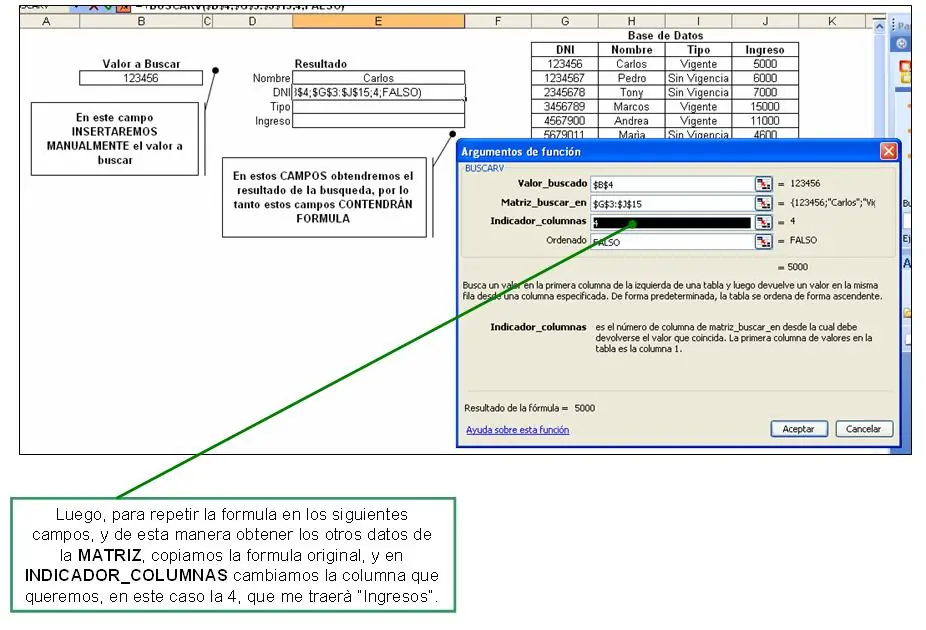Click the Matriz_buscar_en range selector icon
Screen dimensions: 926x630
point(764,204)
